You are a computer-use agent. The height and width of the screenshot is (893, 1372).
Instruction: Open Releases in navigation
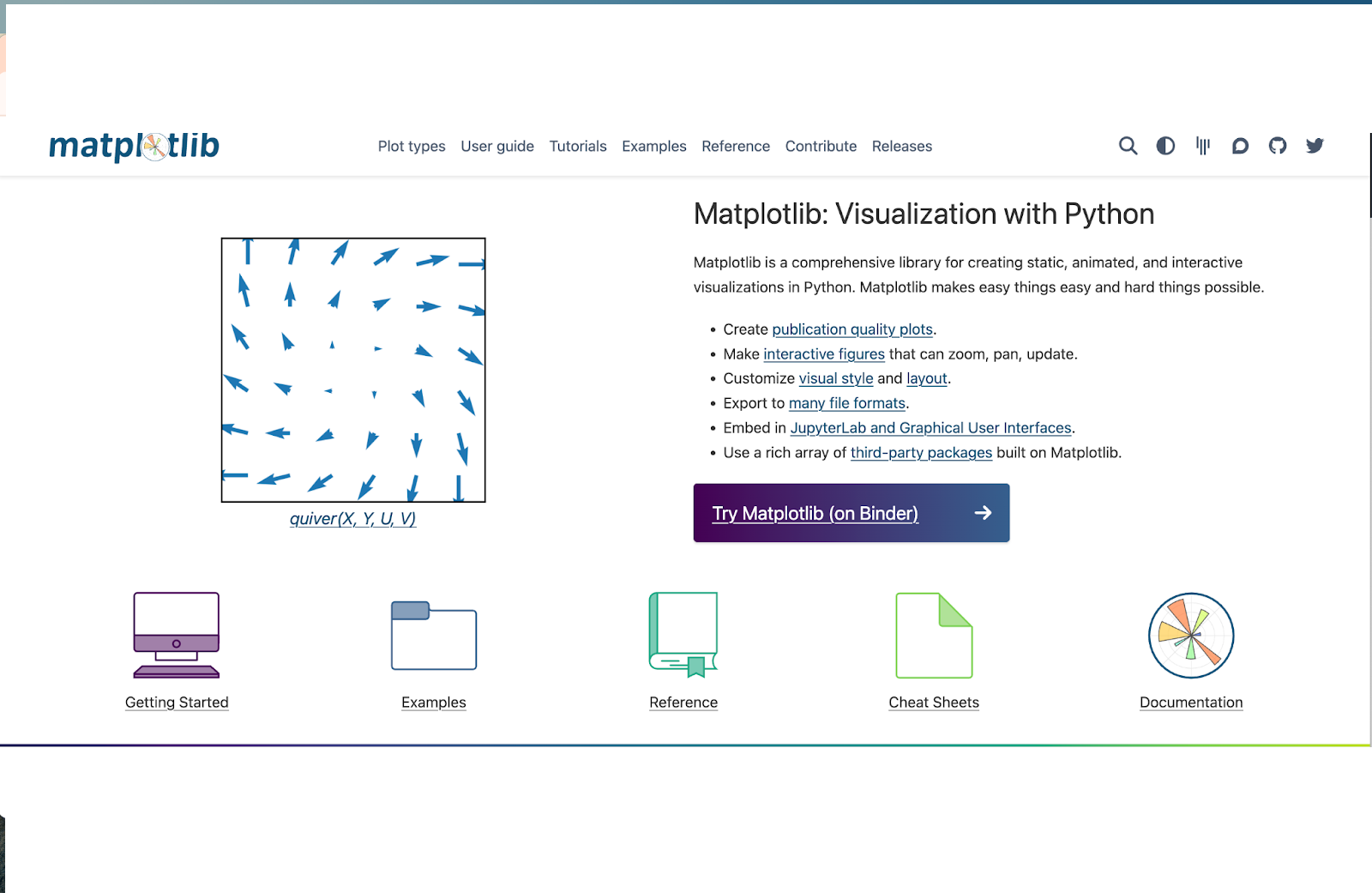tap(902, 146)
